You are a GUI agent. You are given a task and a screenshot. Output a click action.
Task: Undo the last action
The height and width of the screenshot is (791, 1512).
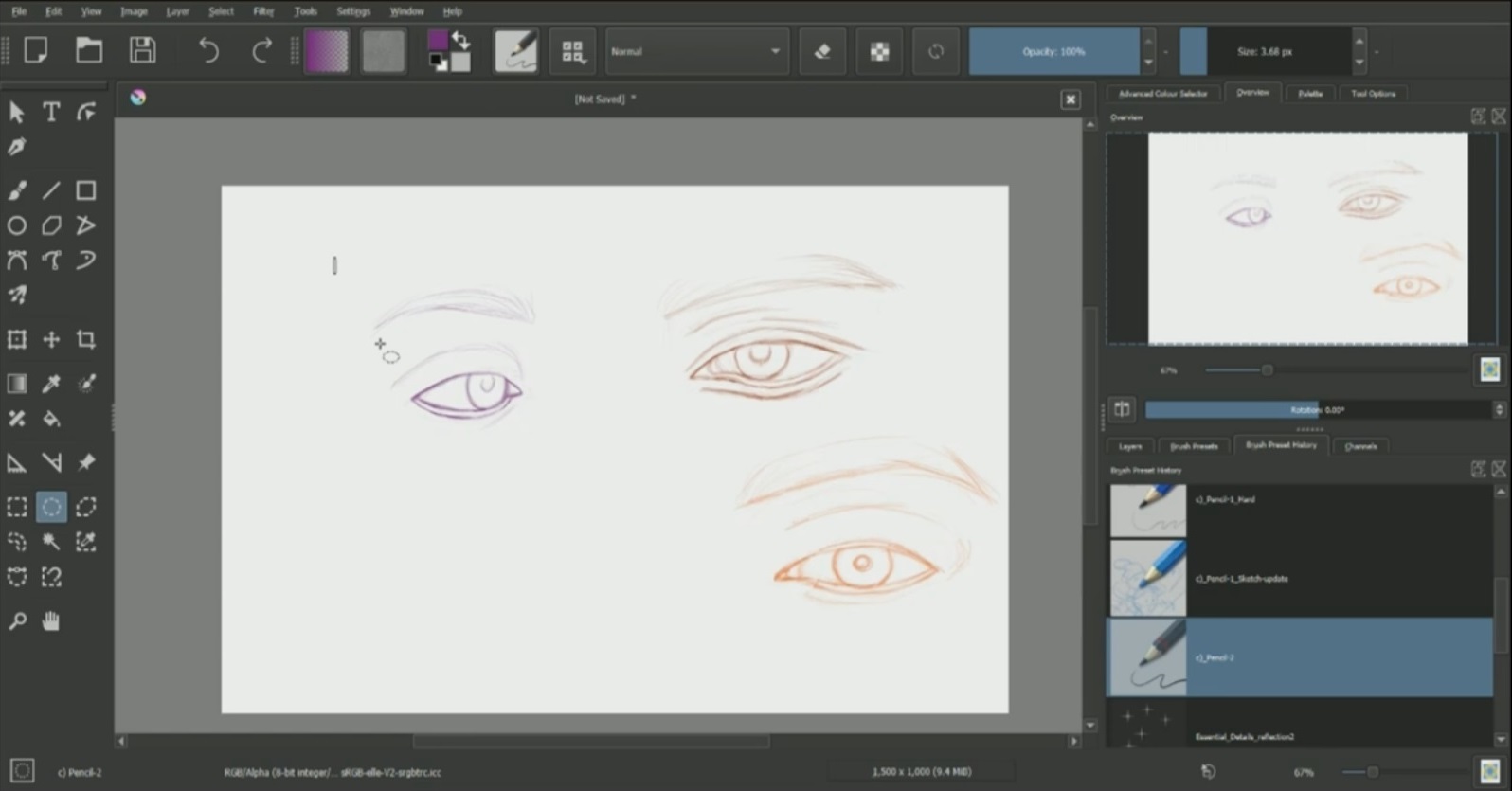(x=208, y=50)
